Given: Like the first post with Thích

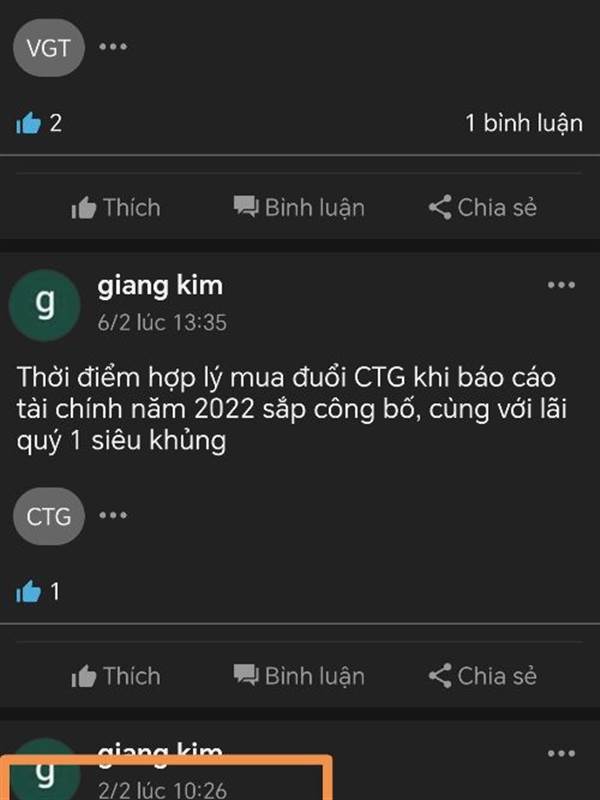Looking at the screenshot, I should (x=116, y=208).
